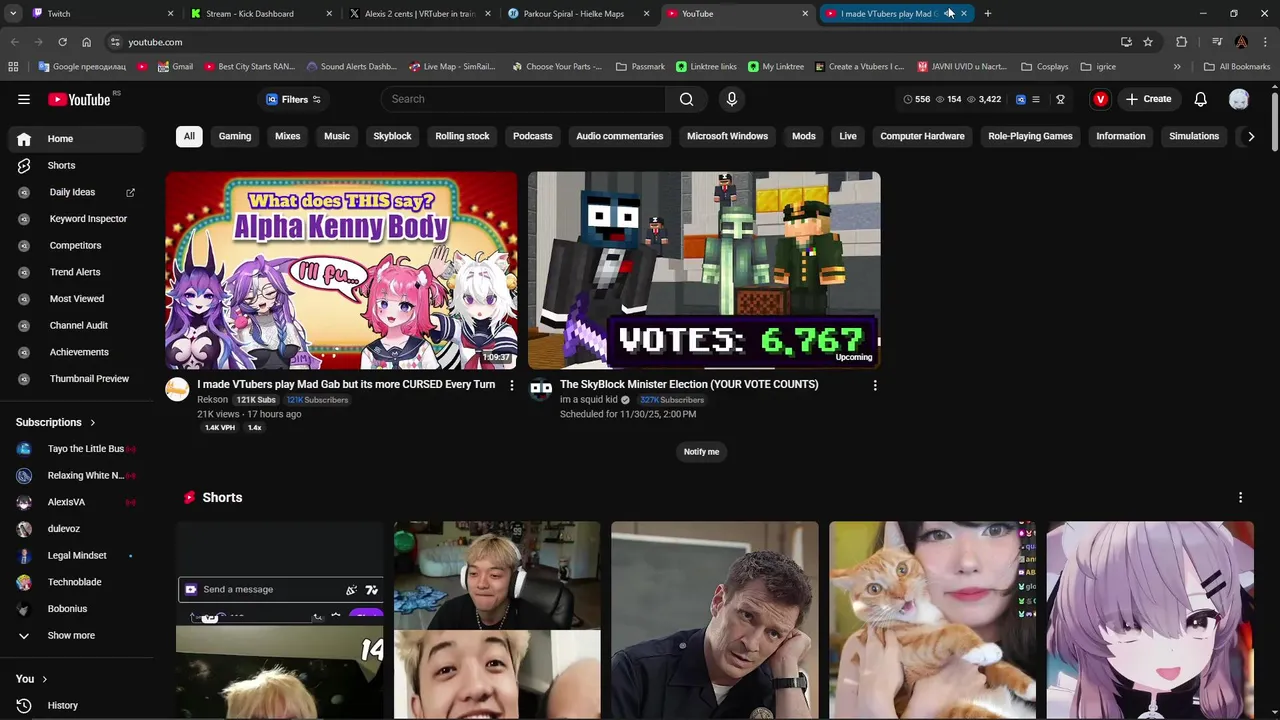The image size is (1280, 720).
Task: Open the YouTube hamburger guide menu
Action: point(24,99)
